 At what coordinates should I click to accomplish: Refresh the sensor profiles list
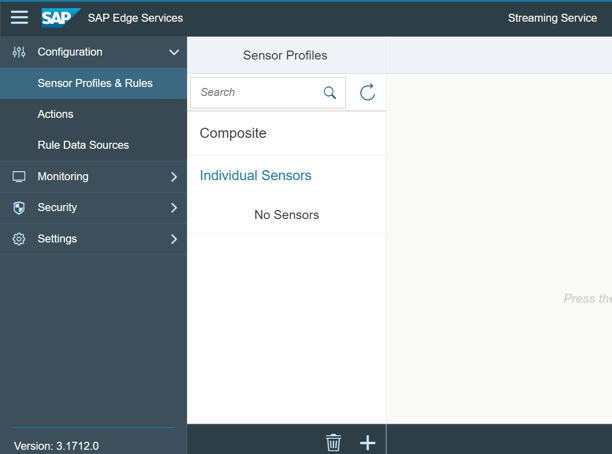click(x=367, y=93)
